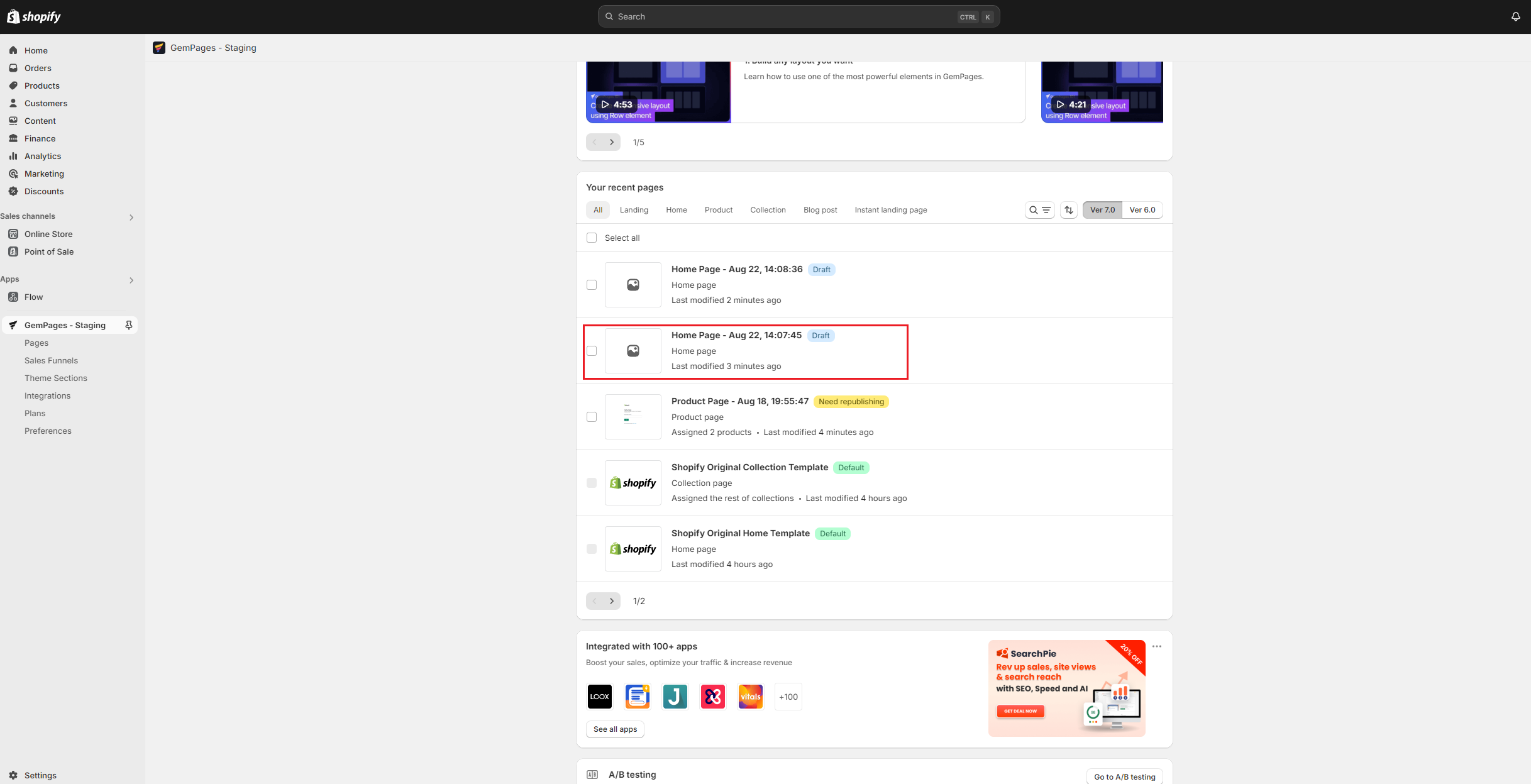Switch to the Landing tab filter
Image resolution: width=1531 pixels, height=784 pixels.
coord(634,209)
